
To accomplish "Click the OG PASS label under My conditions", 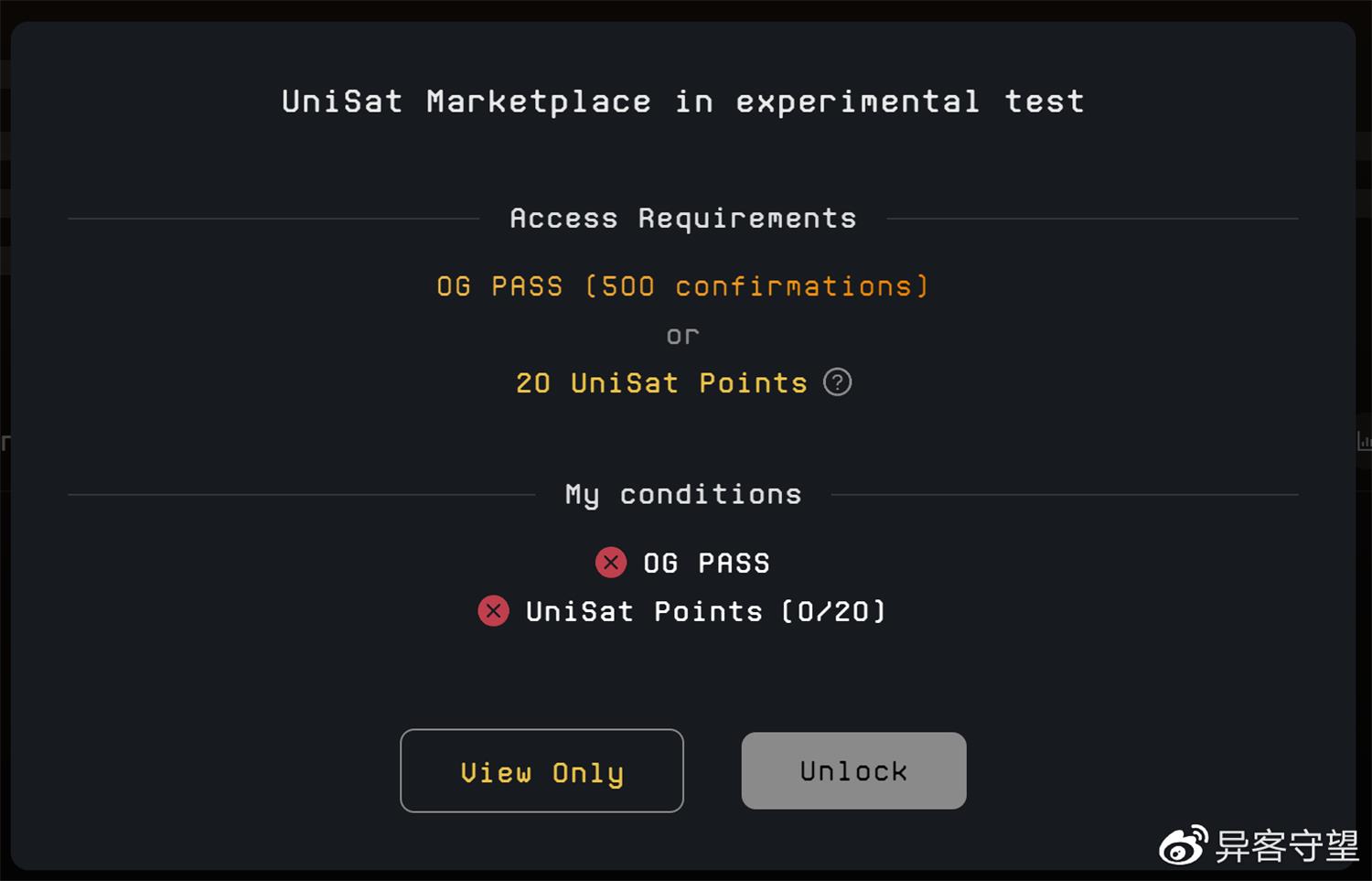I will (706, 563).
